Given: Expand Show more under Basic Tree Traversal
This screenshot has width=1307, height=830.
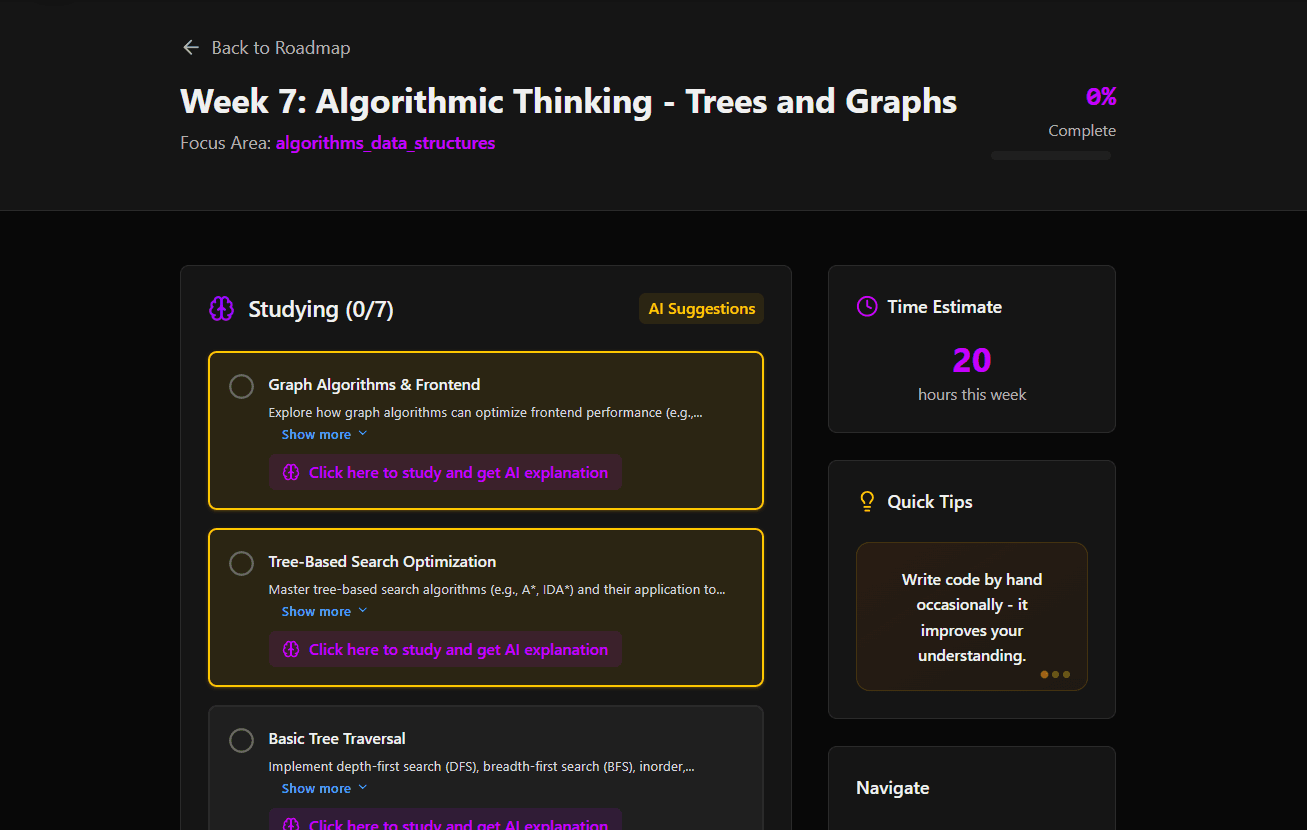Looking at the screenshot, I should click(325, 789).
